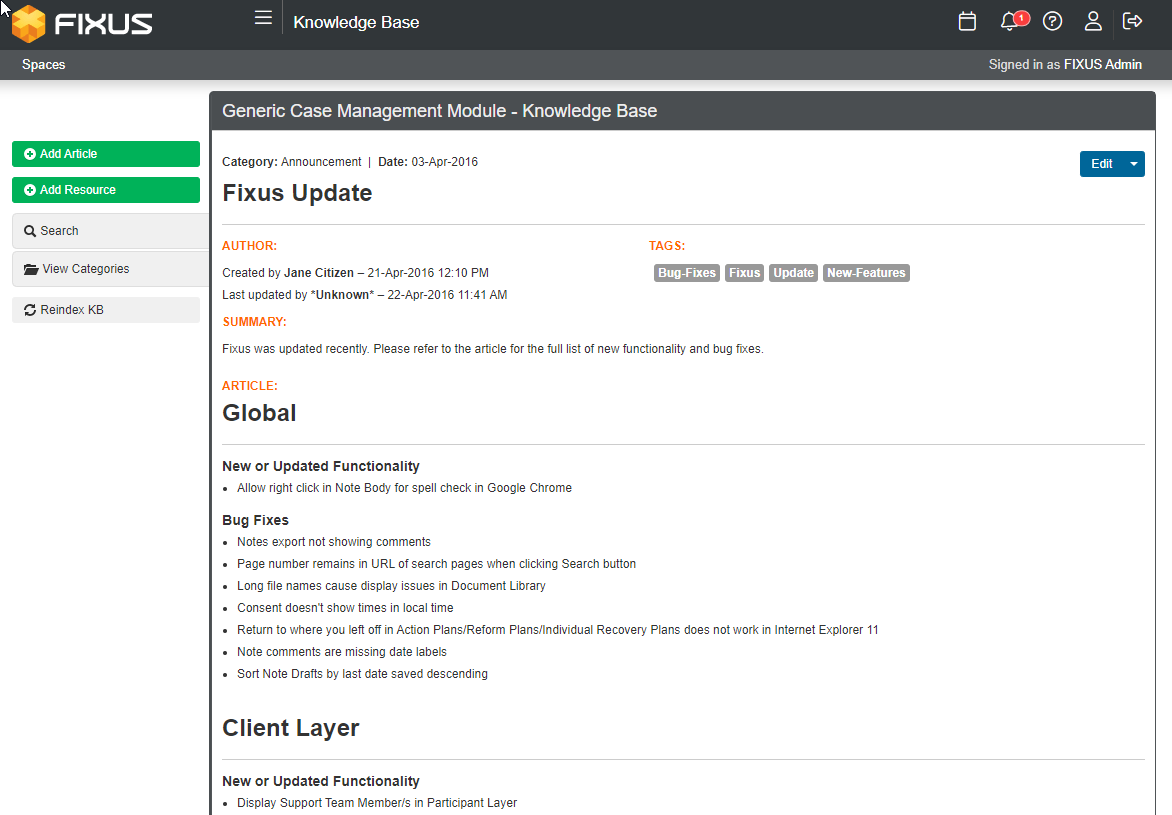Open the user account icon

pos(1093,21)
